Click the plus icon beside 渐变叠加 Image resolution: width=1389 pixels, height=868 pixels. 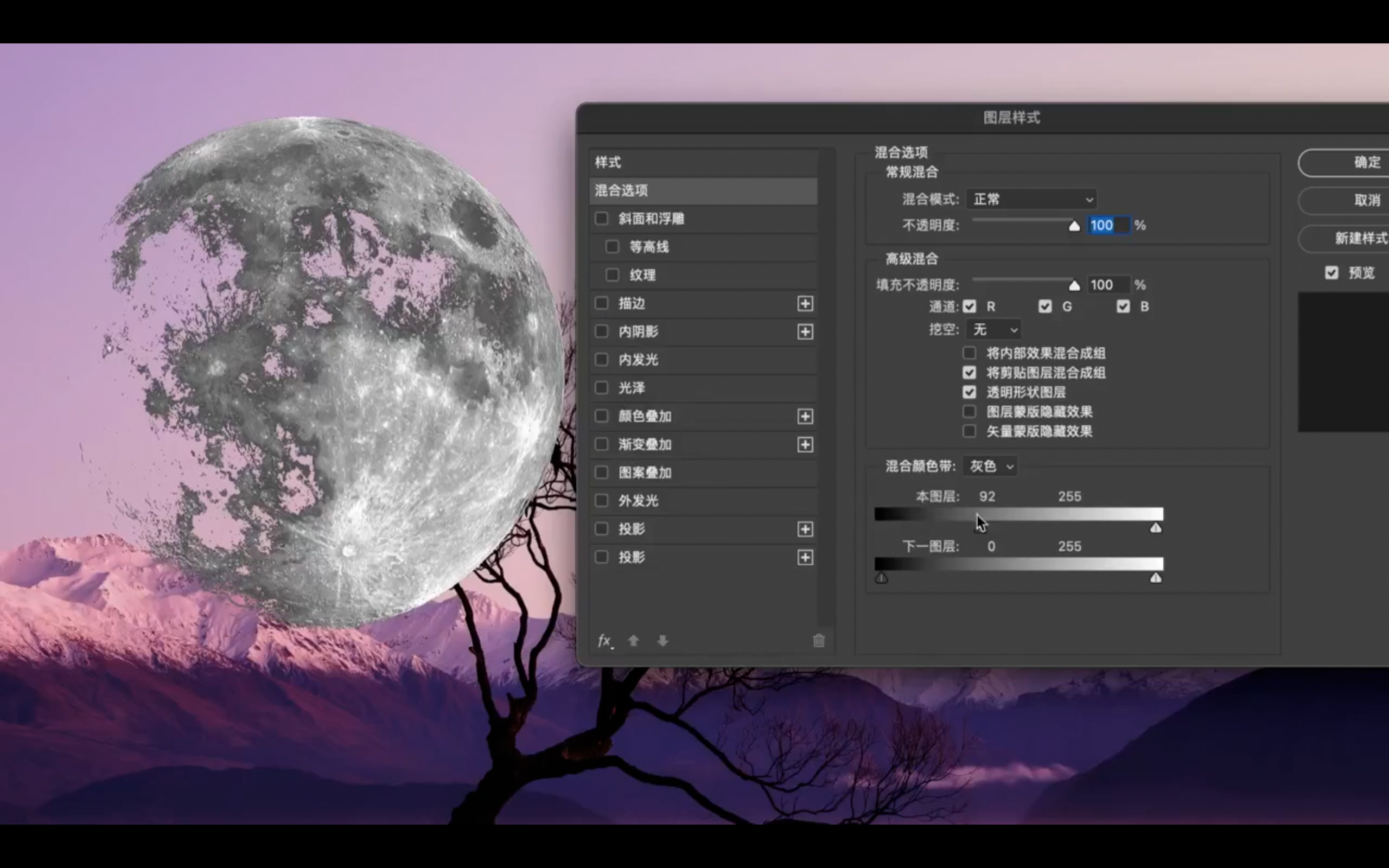click(x=805, y=444)
